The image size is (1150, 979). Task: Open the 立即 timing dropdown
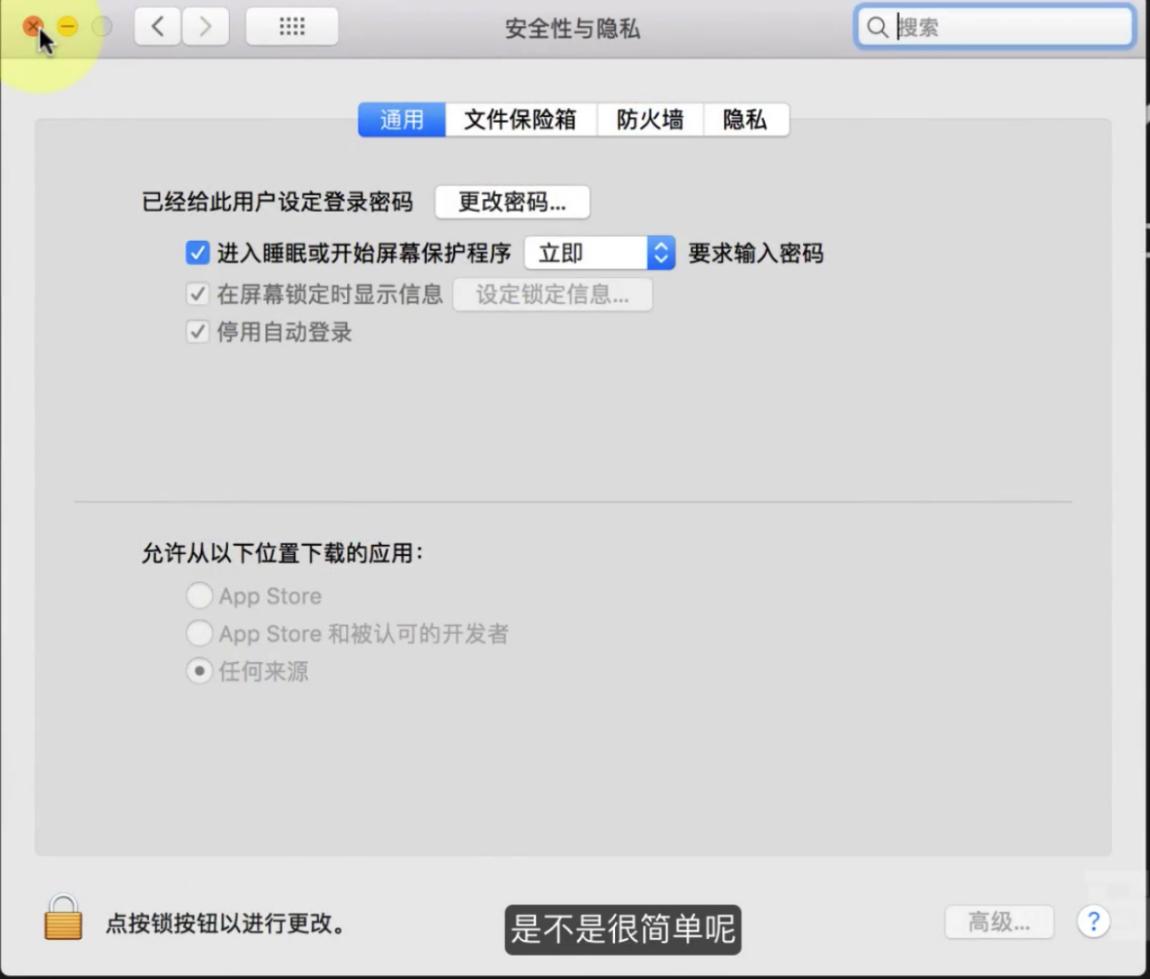(599, 253)
